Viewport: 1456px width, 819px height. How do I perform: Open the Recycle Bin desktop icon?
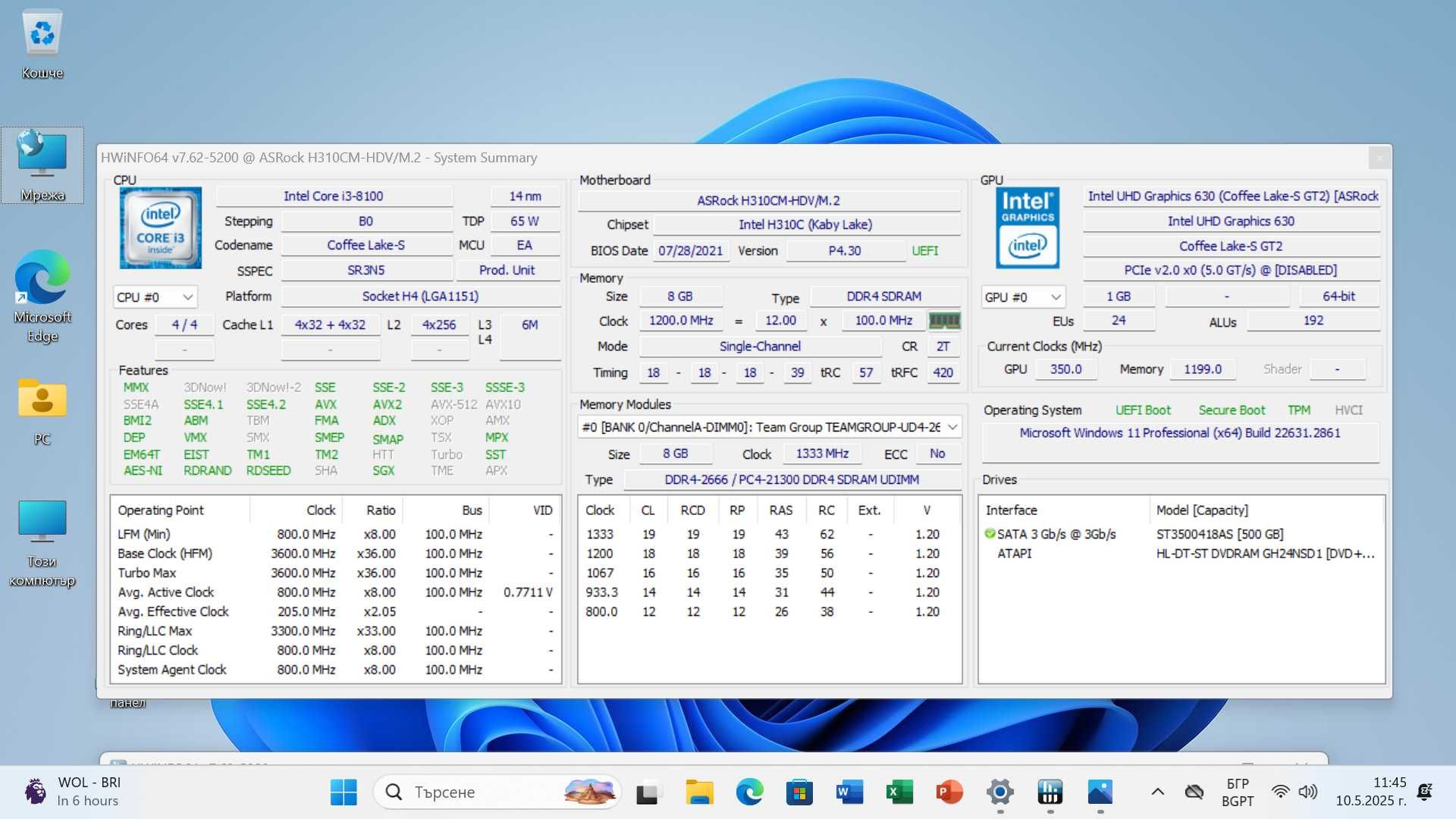coord(42,44)
